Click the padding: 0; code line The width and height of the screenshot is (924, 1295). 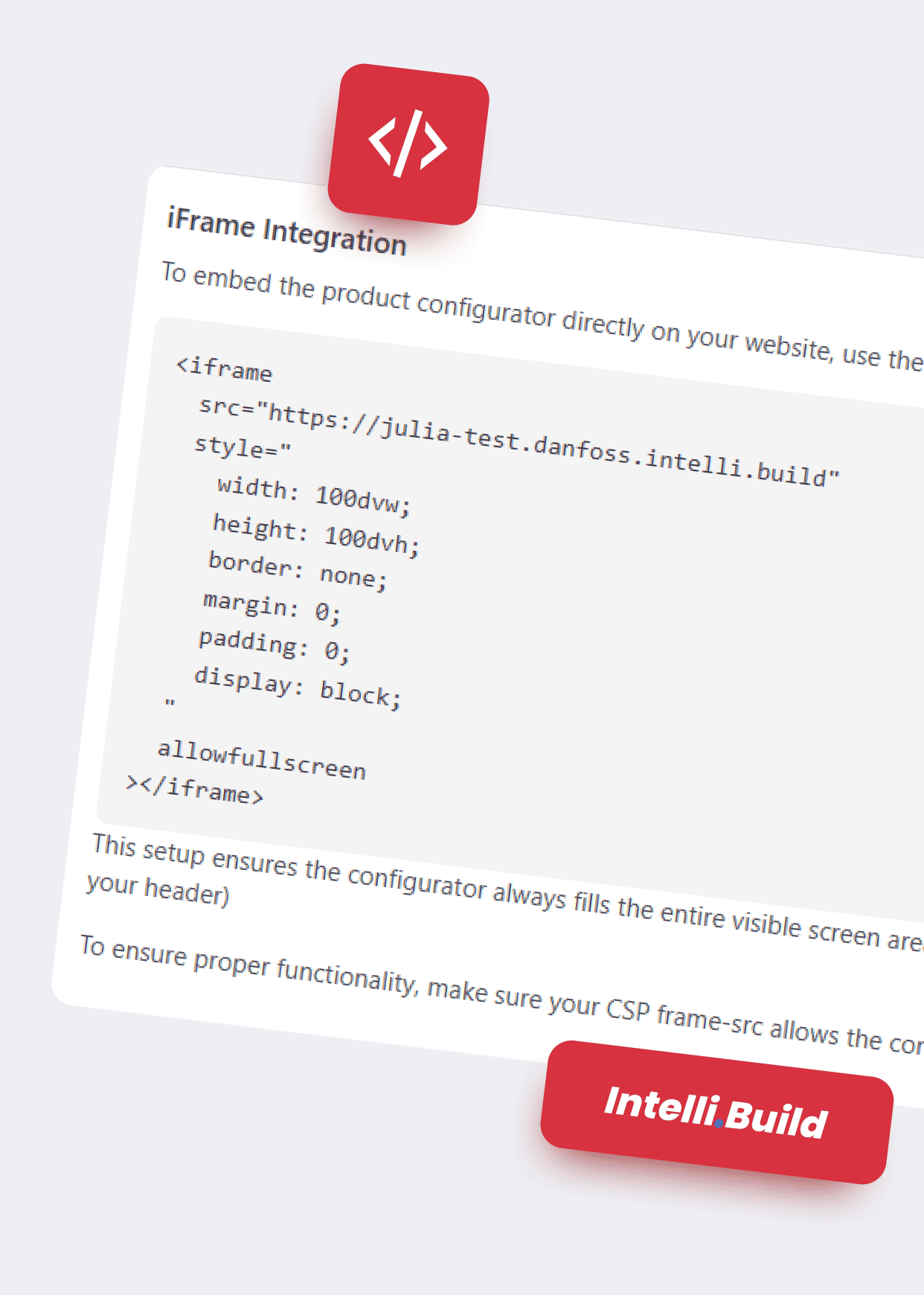pyautogui.click(x=274, y=645)
